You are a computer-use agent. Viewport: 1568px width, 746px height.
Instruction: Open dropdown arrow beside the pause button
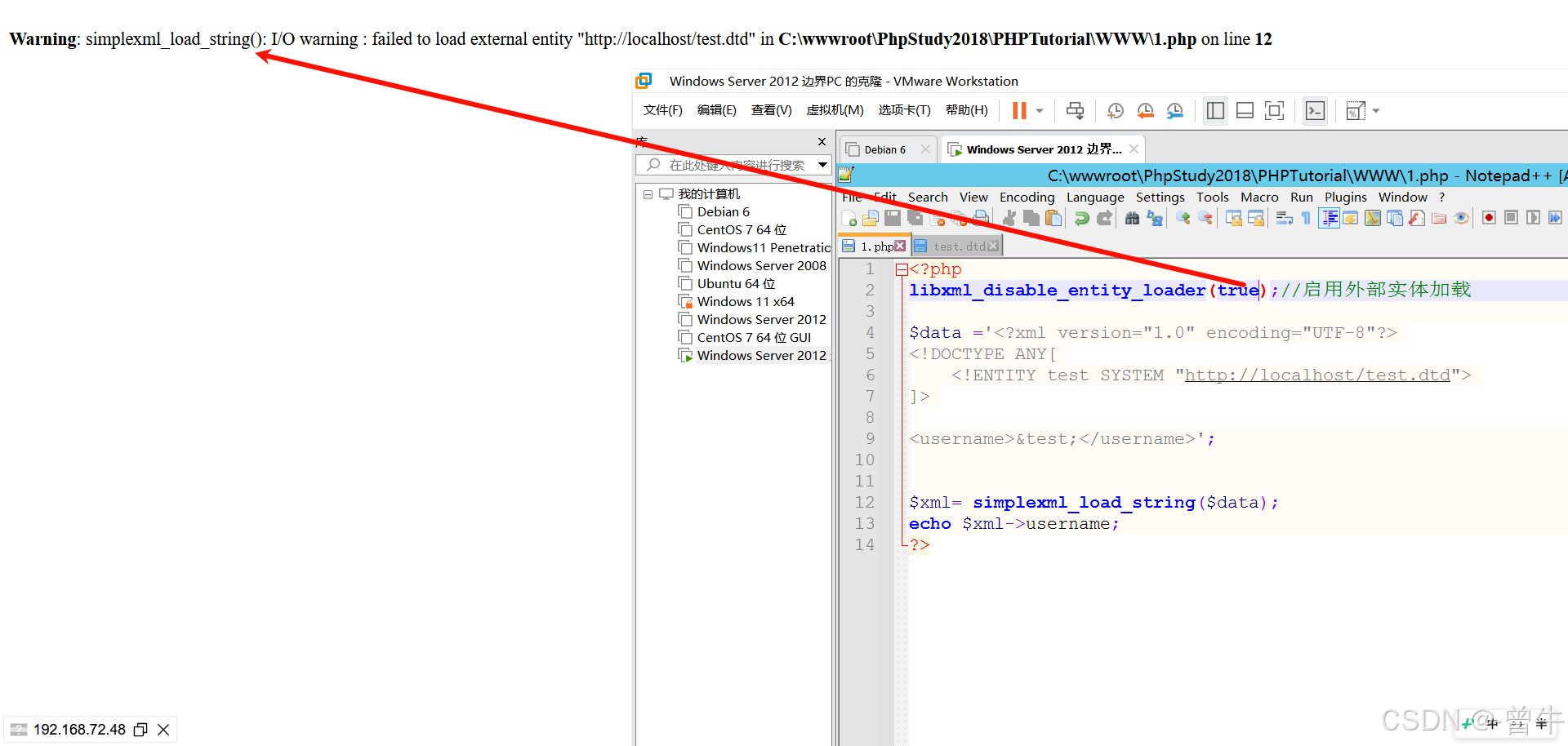pos(1040,111)
